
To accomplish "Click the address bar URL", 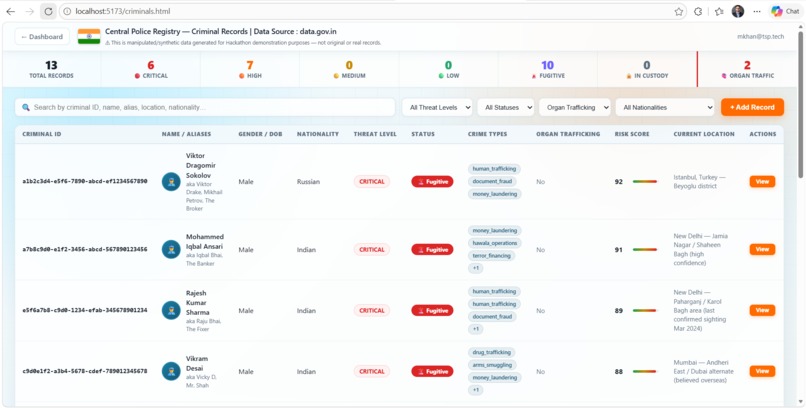I will point(123,11).
